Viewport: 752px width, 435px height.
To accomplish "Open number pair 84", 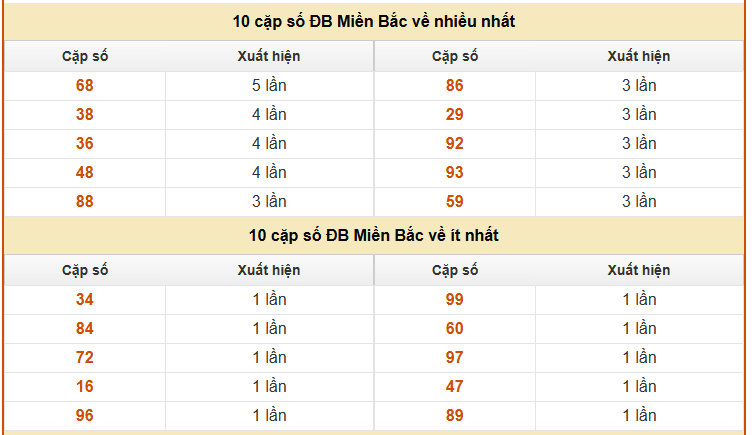I will pos(85,329).
